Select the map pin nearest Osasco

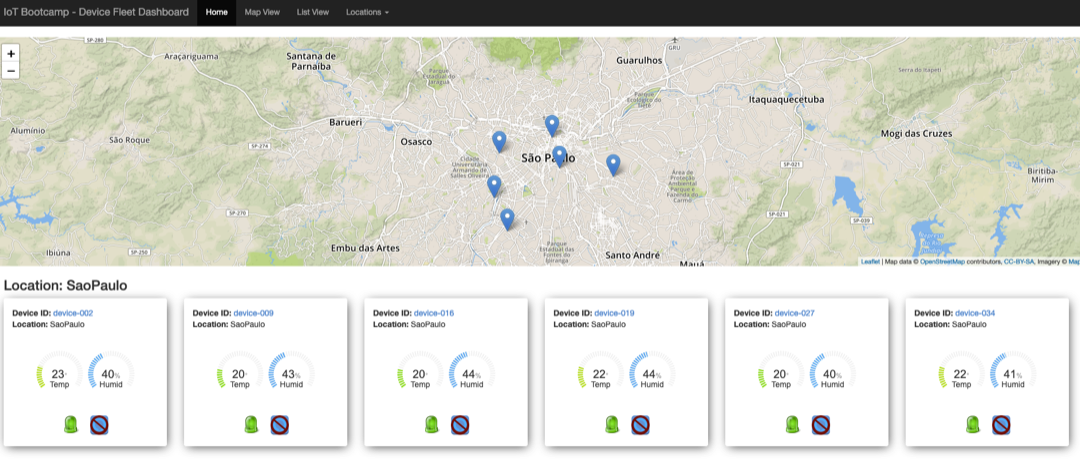(x=499, y=141)
